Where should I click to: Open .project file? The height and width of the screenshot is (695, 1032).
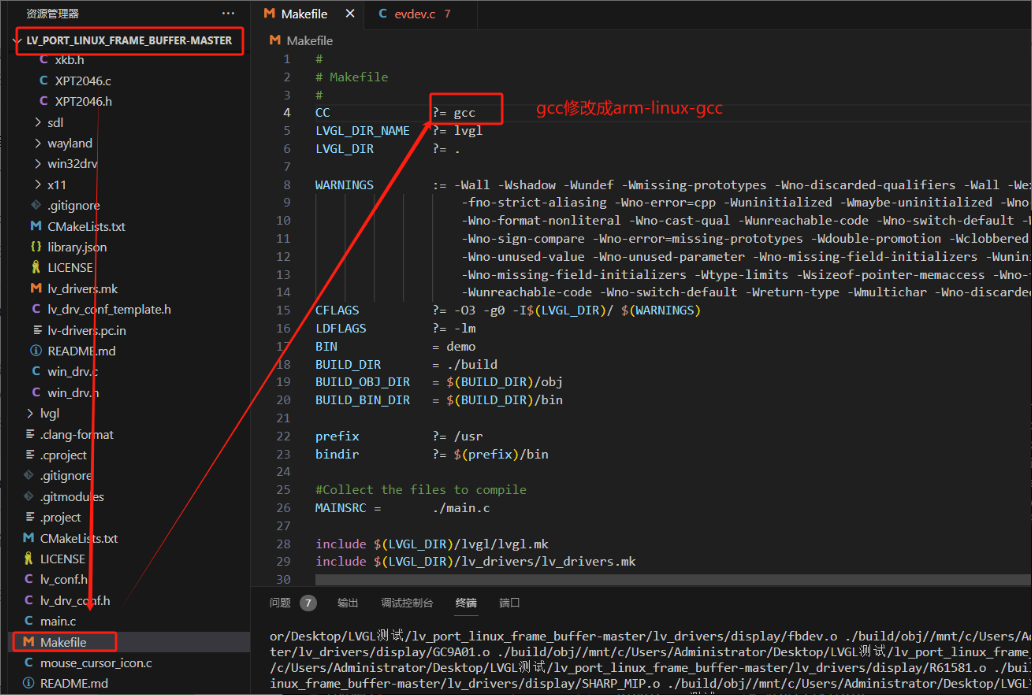pos(61,518)
